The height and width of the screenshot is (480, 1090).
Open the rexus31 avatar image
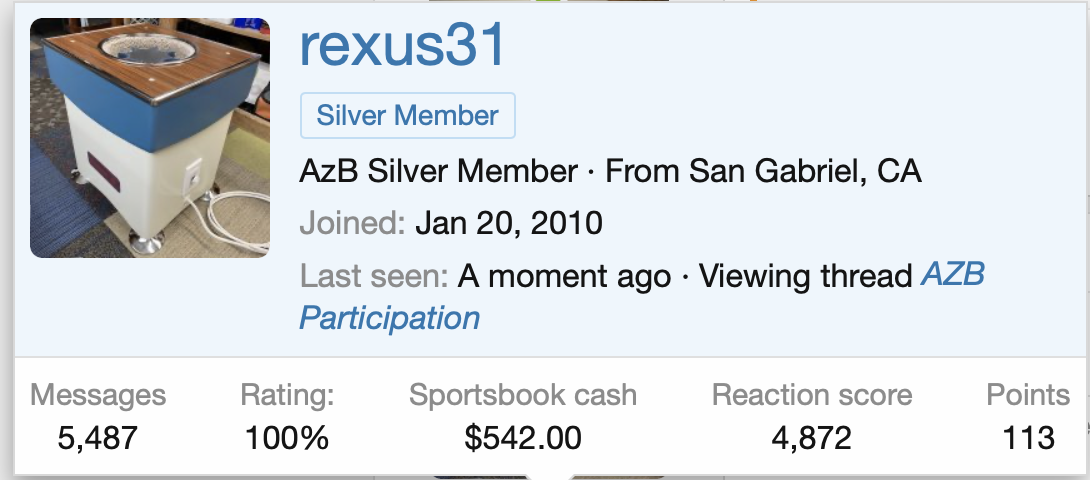(x=149, y=138)
